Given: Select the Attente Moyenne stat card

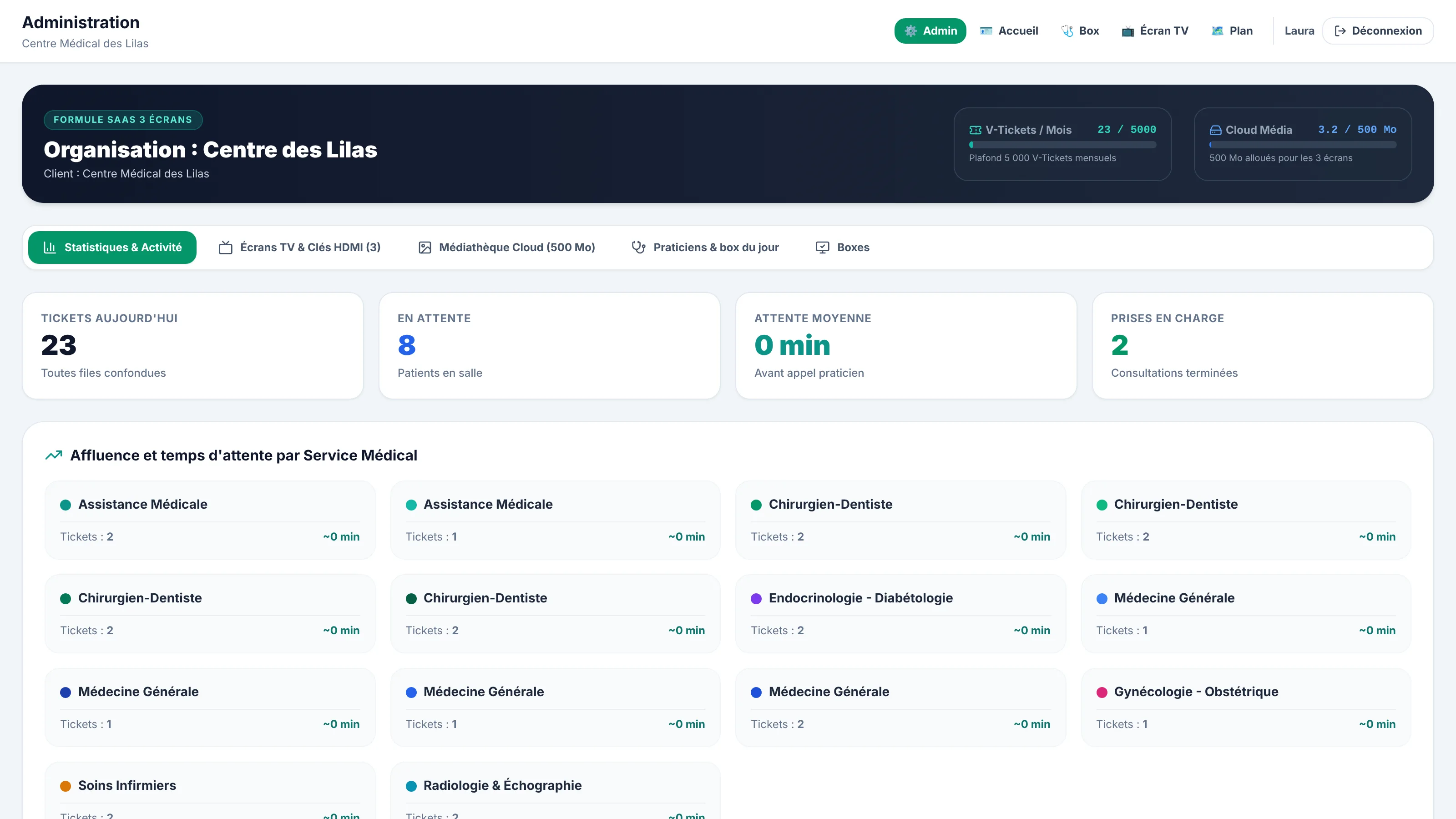Looking at the screenshot, I should [x=906, y=345].
